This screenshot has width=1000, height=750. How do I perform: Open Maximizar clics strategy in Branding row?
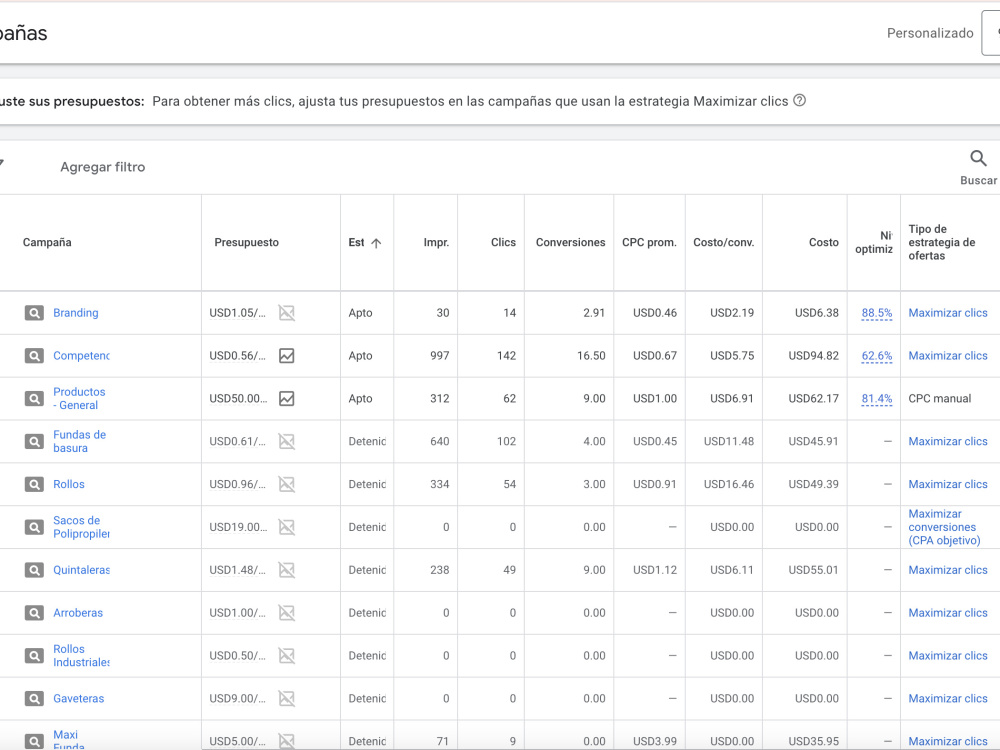(x=948, y=313)
